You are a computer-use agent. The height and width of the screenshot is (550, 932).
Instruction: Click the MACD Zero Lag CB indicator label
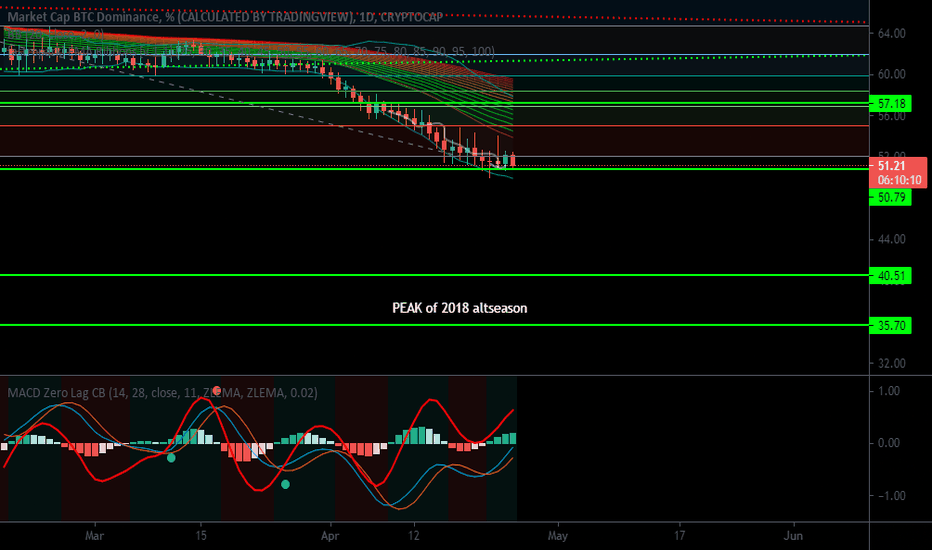click(162, 392)
